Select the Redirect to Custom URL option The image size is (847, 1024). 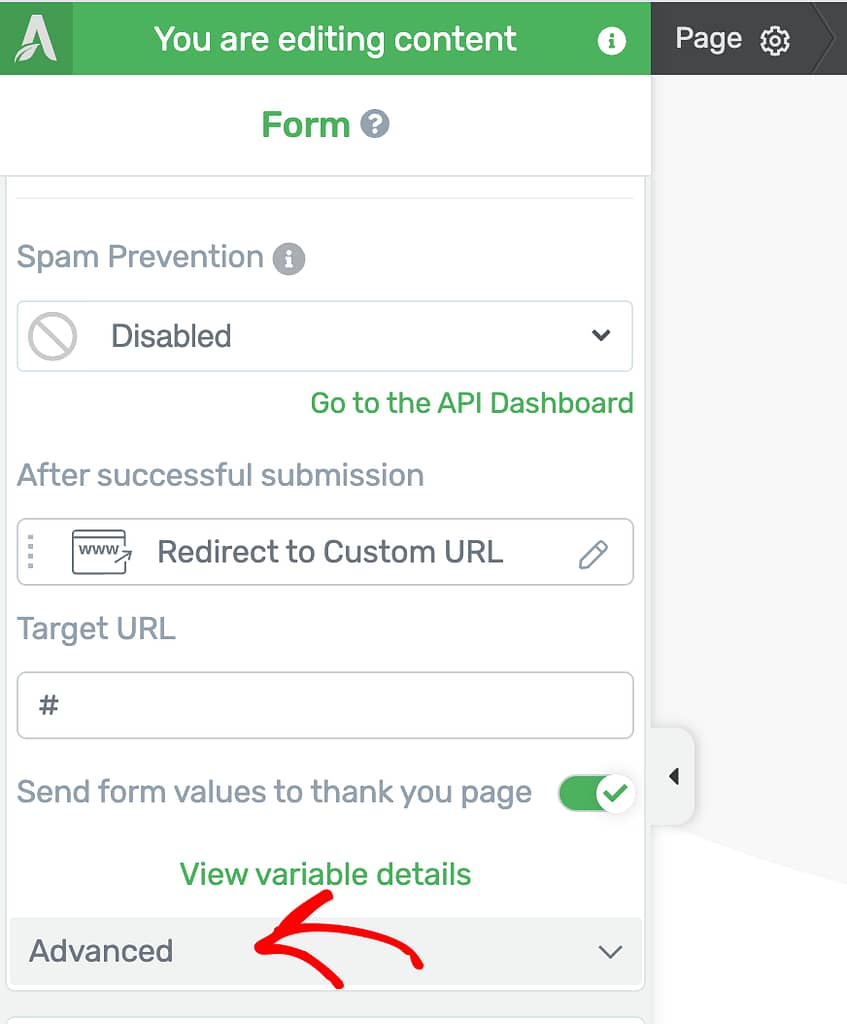point(325,552)
